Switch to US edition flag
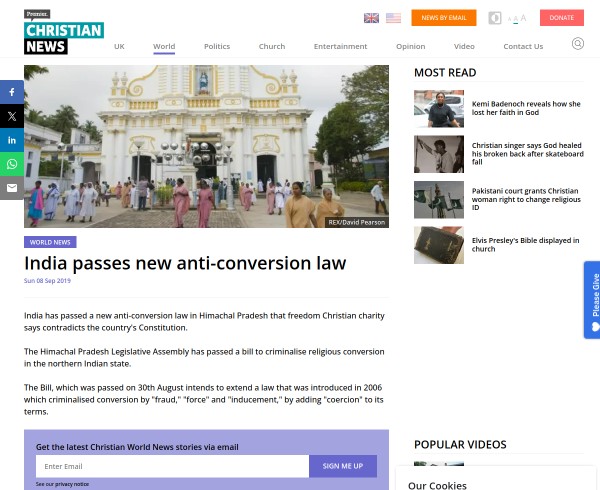The height and width of the screenshot is (490, 600). [x=393, y=18]
